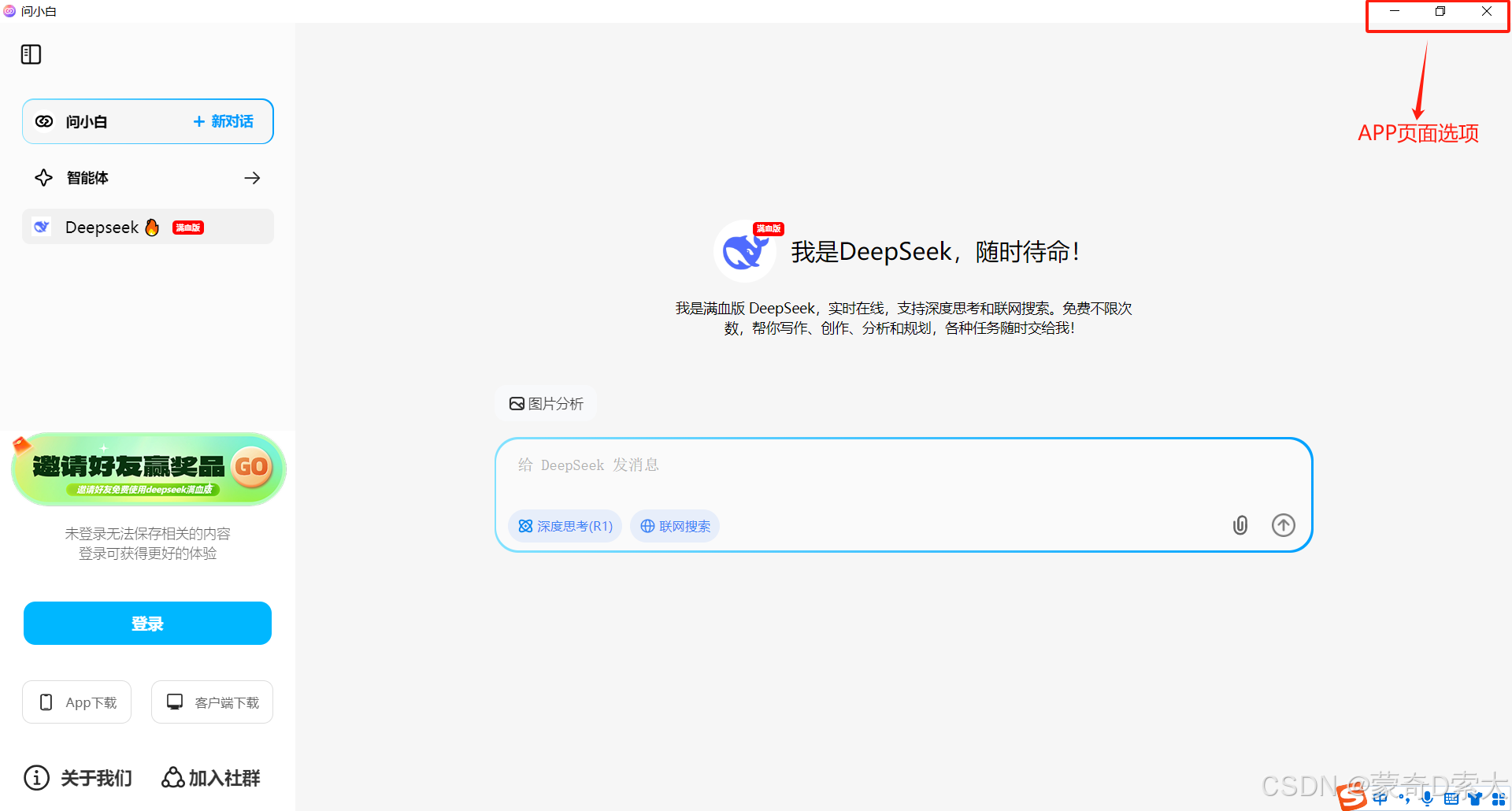The width and height of the screenshot is (1512, 811).
Task: Click the 问小白 infinity logo icon
Action: [x=44, y=121]
